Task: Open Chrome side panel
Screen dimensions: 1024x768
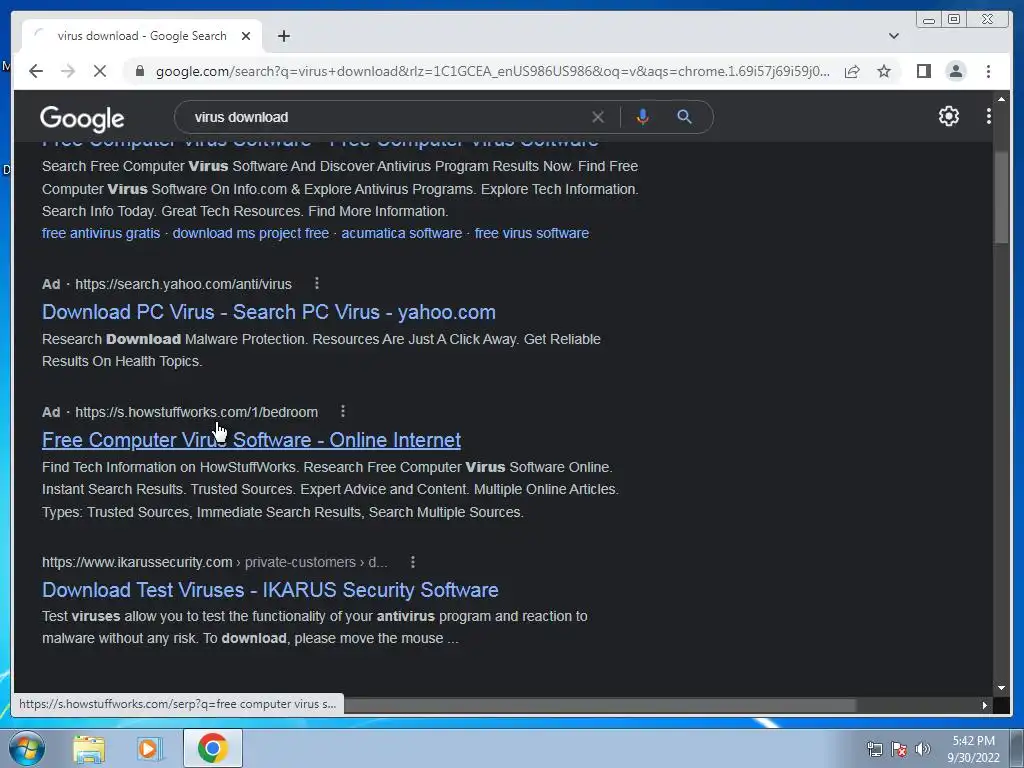Action: point(923,71)
